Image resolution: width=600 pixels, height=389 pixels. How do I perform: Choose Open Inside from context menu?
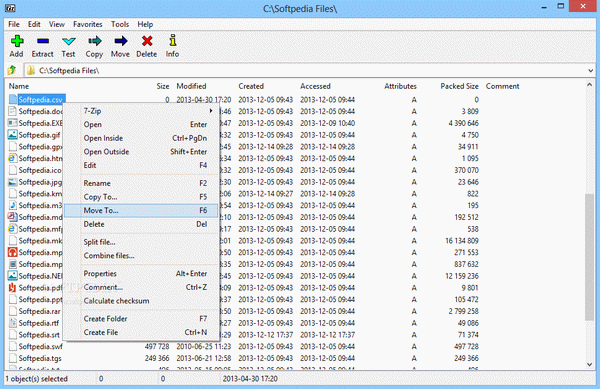[141, 138]
